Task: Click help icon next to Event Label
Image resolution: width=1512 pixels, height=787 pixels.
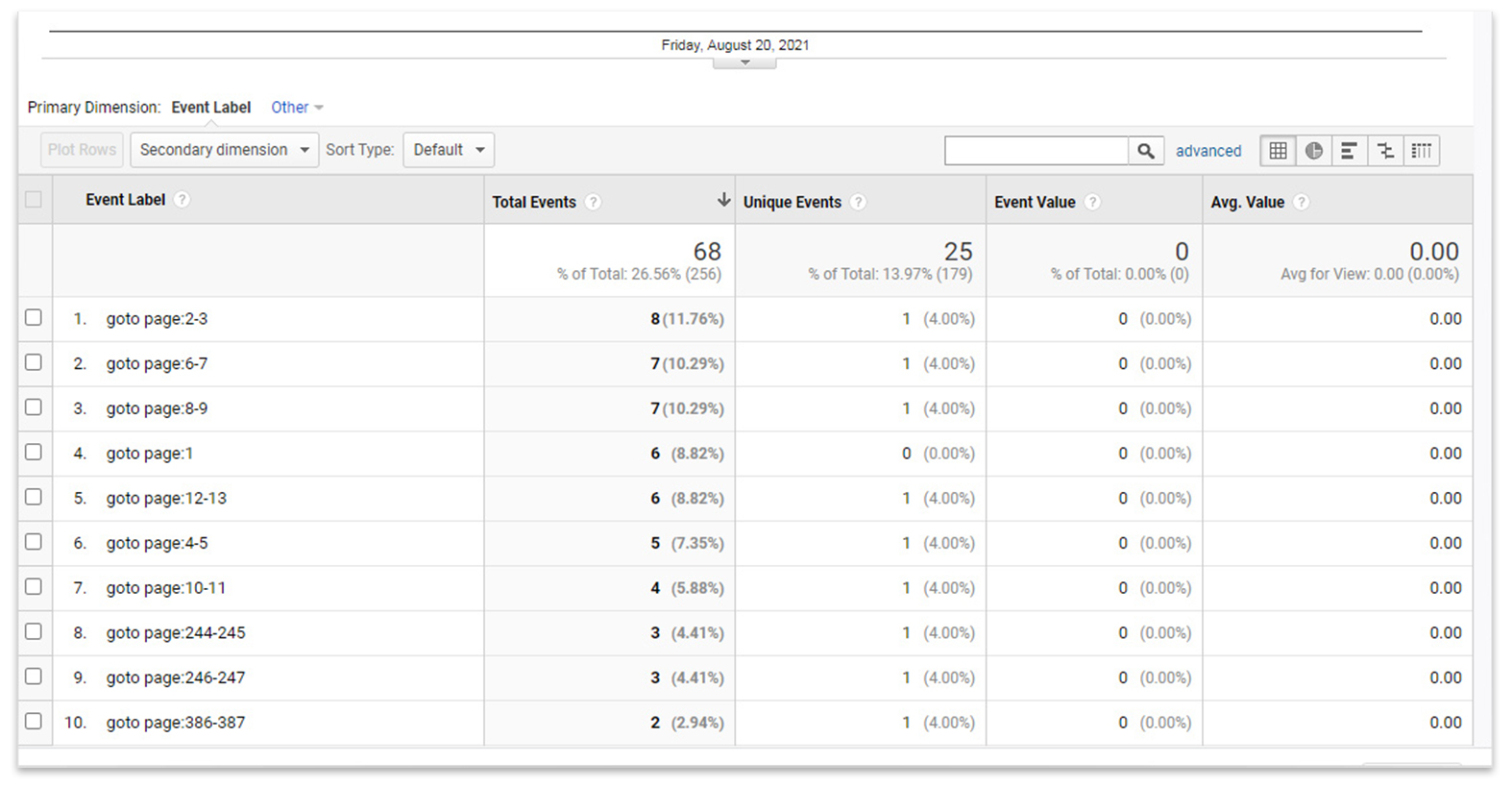Action: tap(183, 200)
